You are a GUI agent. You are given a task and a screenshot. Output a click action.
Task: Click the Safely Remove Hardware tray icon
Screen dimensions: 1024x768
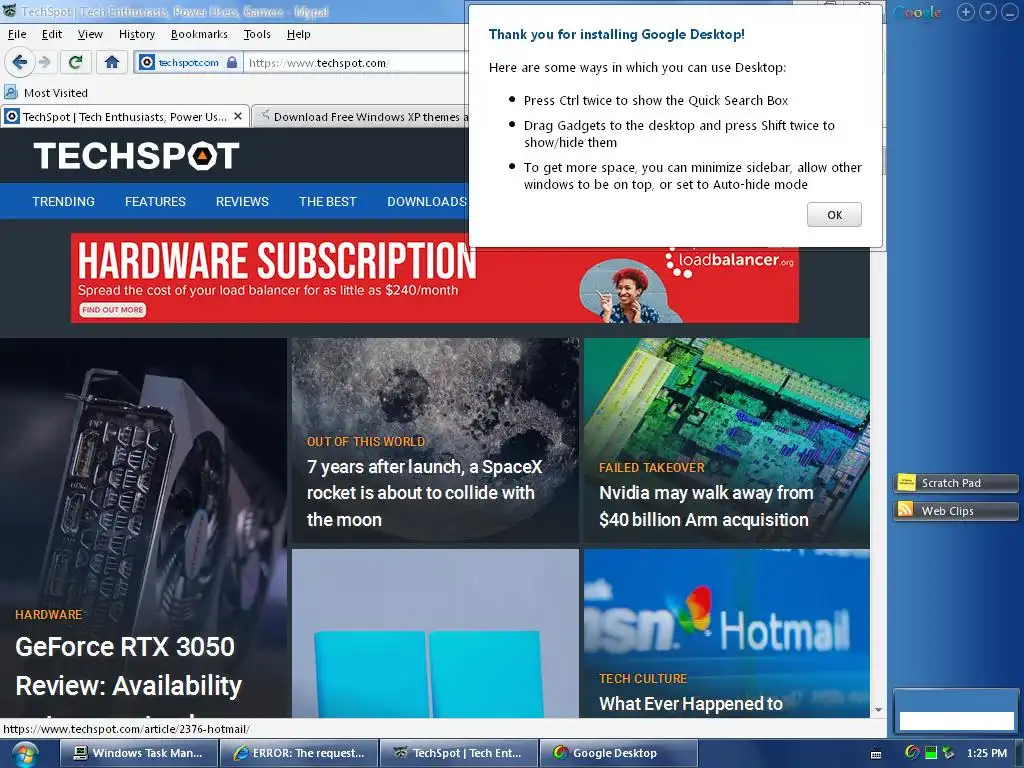948,753
